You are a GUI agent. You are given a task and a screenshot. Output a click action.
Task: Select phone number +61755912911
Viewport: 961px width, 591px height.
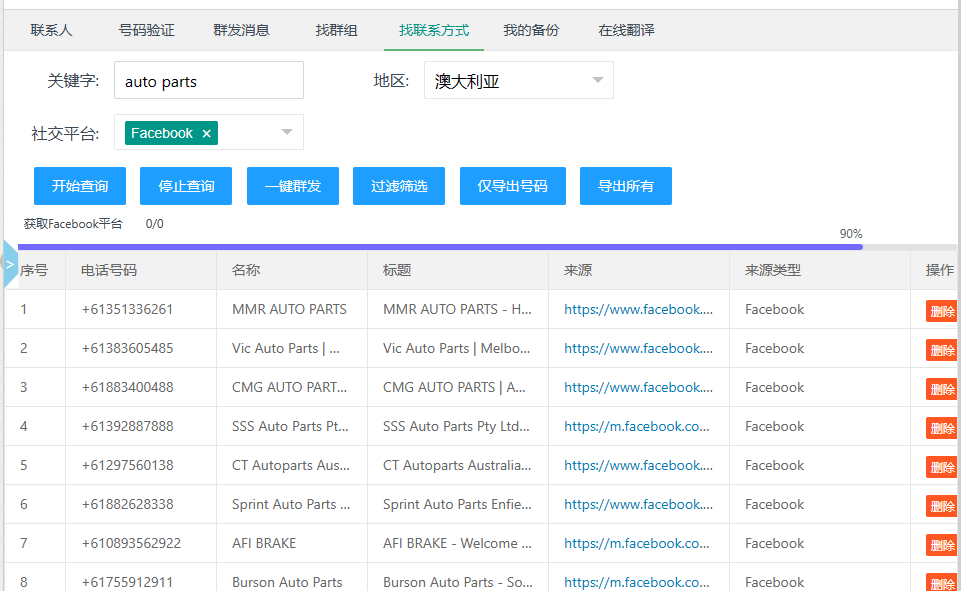[127, 582]
